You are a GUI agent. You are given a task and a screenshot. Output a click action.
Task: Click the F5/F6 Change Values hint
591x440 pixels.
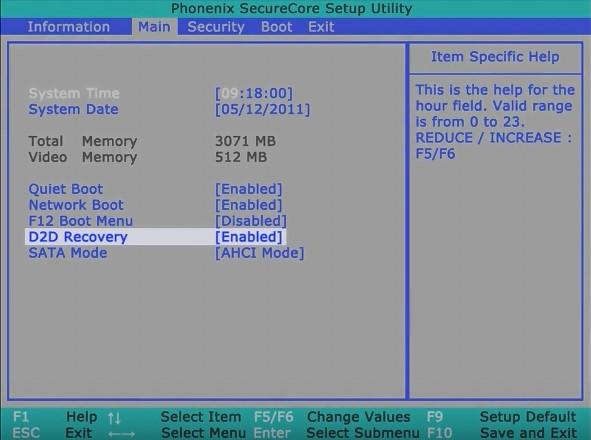(332, 417)
